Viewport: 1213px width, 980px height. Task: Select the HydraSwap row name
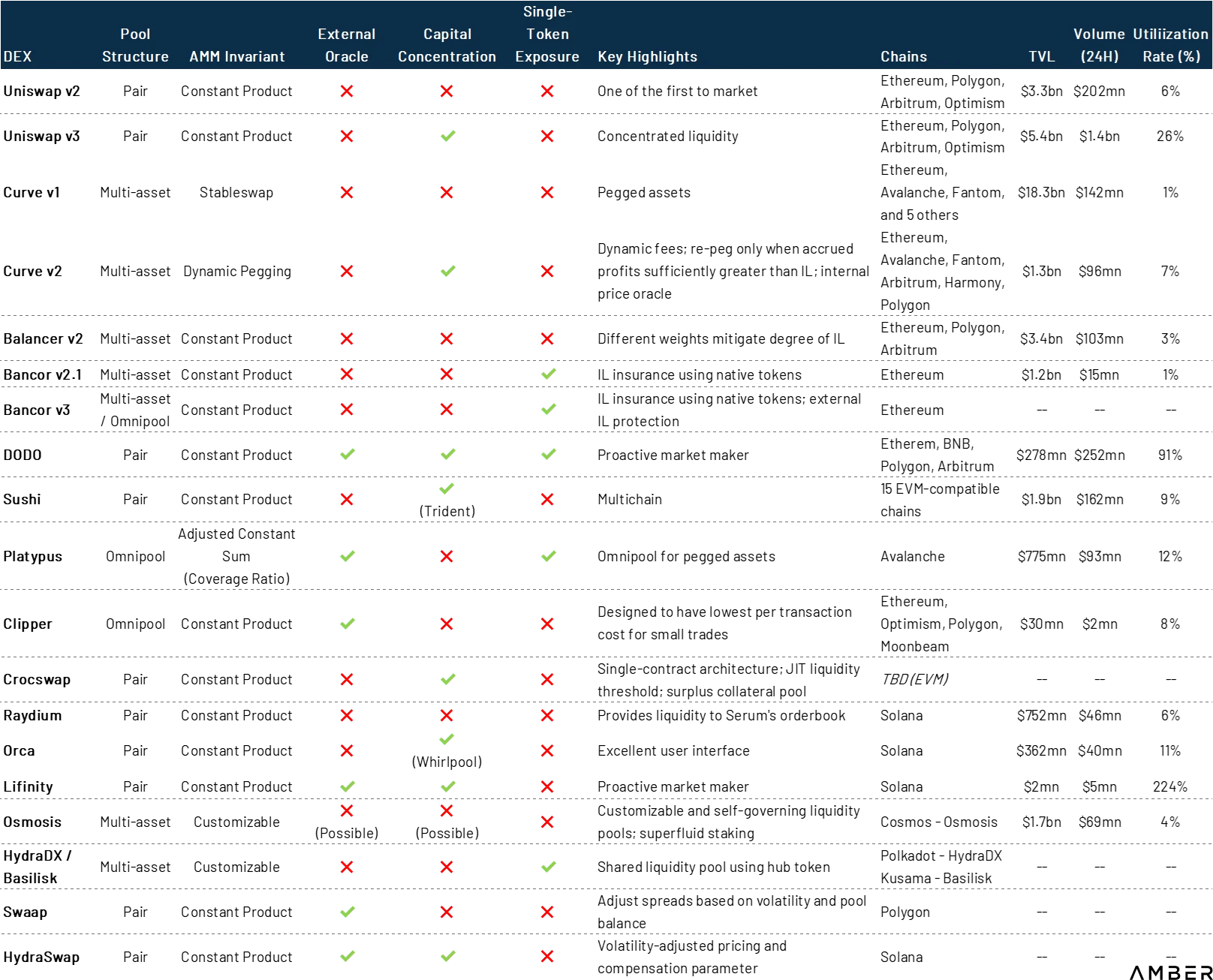click(x=41, y=957)
